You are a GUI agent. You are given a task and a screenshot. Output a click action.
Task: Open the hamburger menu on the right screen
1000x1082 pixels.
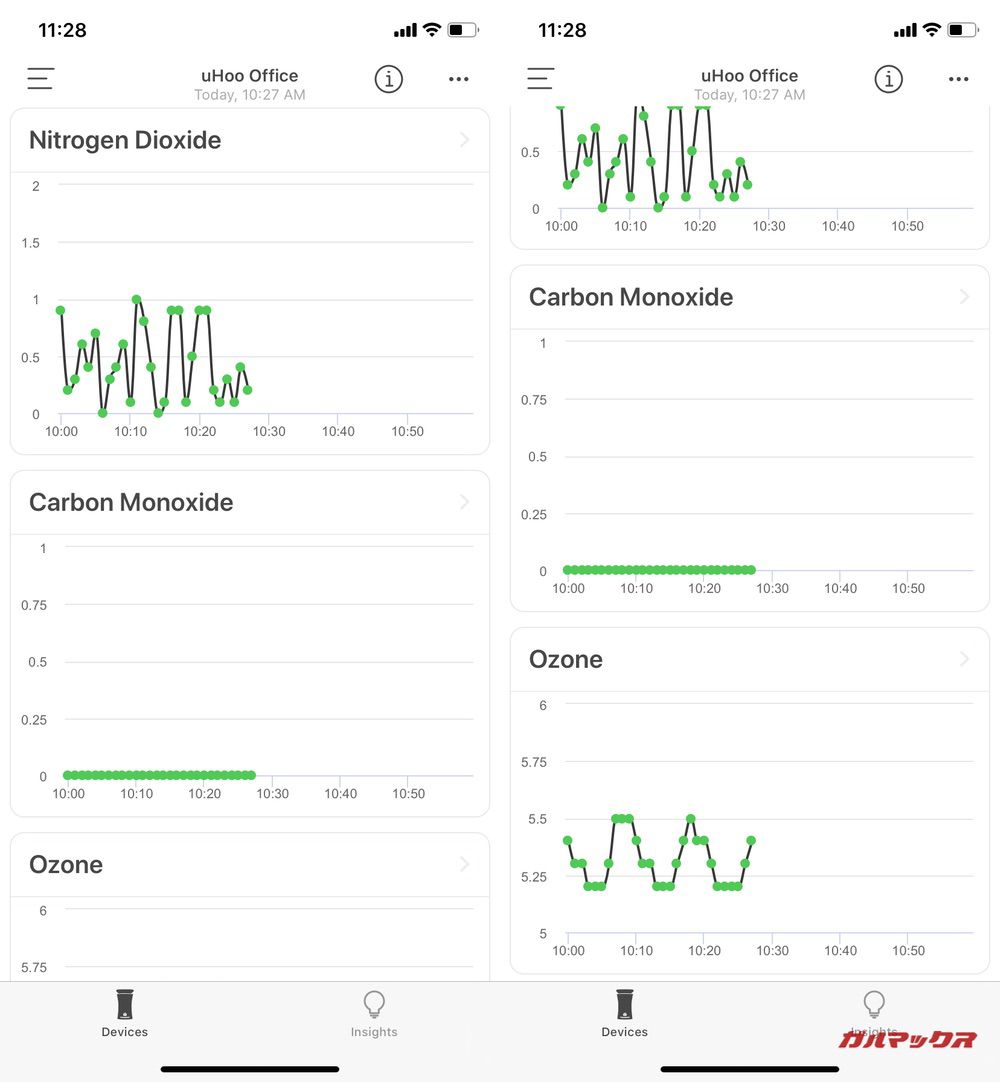coord(540,79)
